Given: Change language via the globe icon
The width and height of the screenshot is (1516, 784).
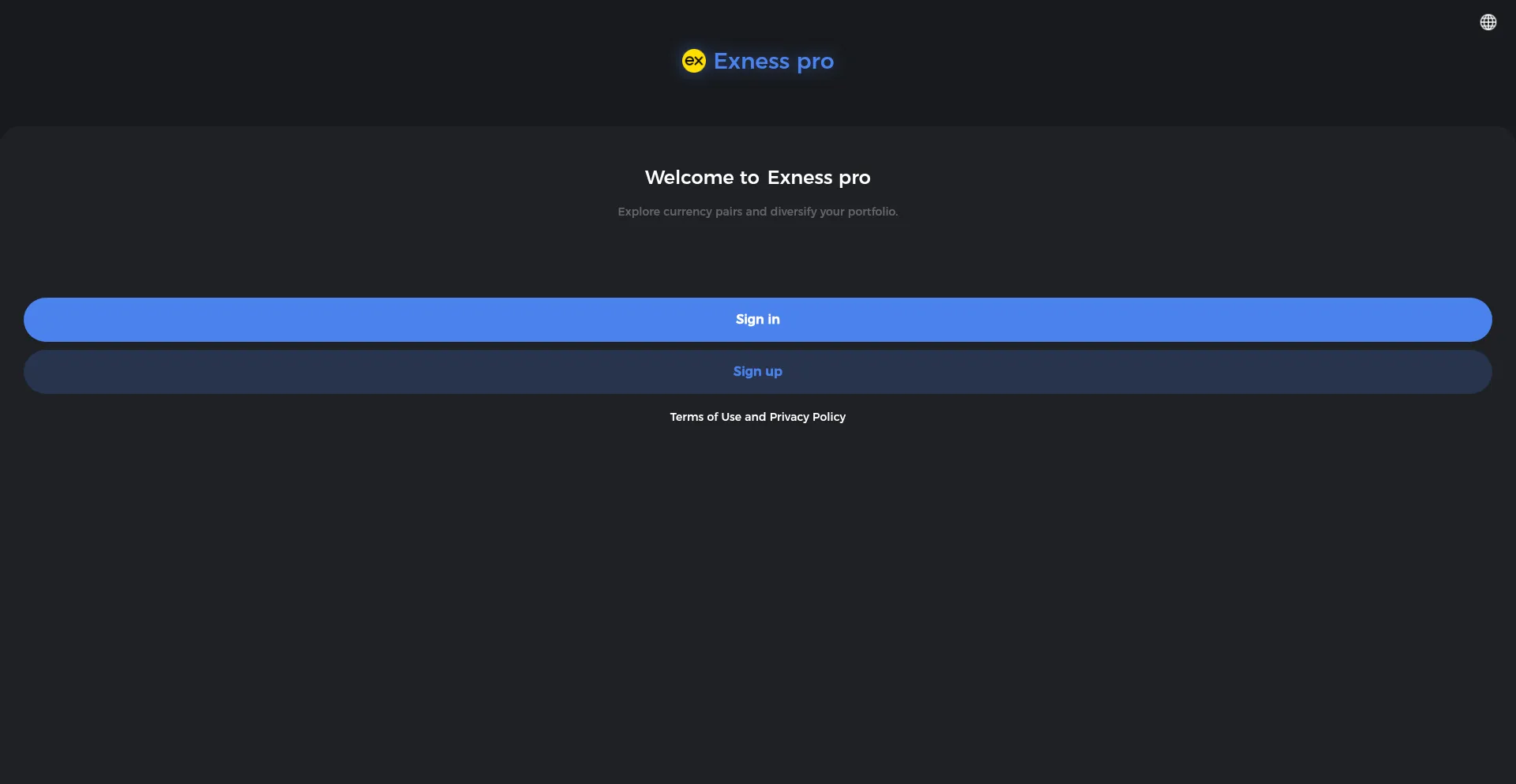Looking at the screenshot, I should point(1488,22).
